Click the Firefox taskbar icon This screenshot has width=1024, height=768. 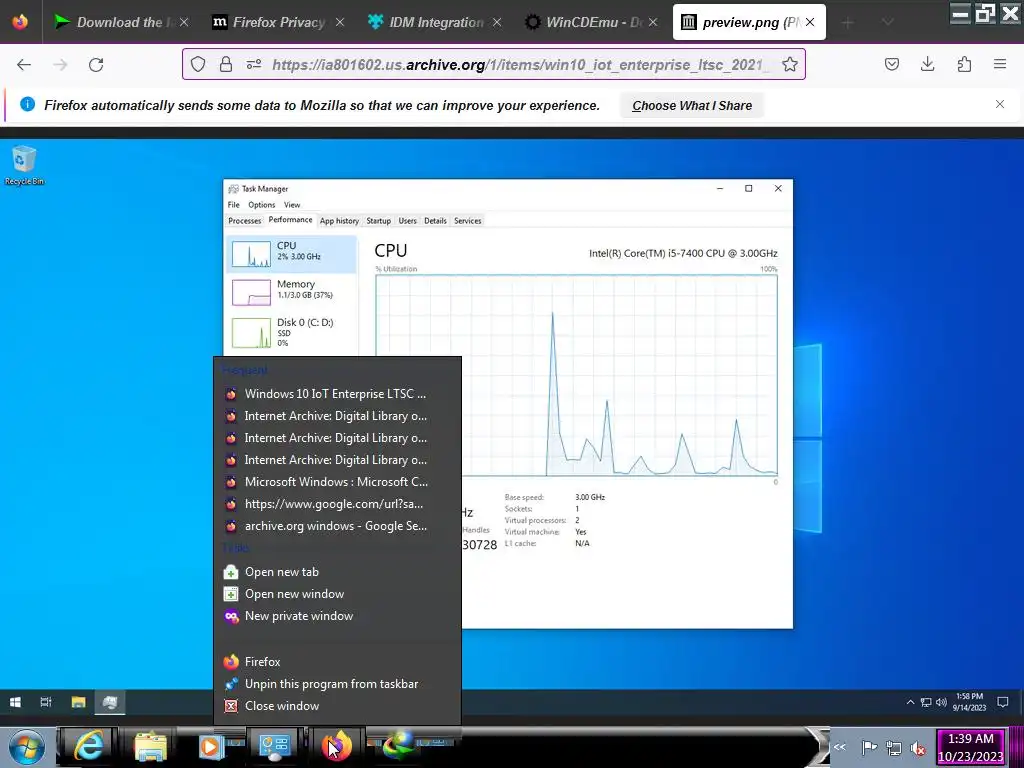[337, 746]
